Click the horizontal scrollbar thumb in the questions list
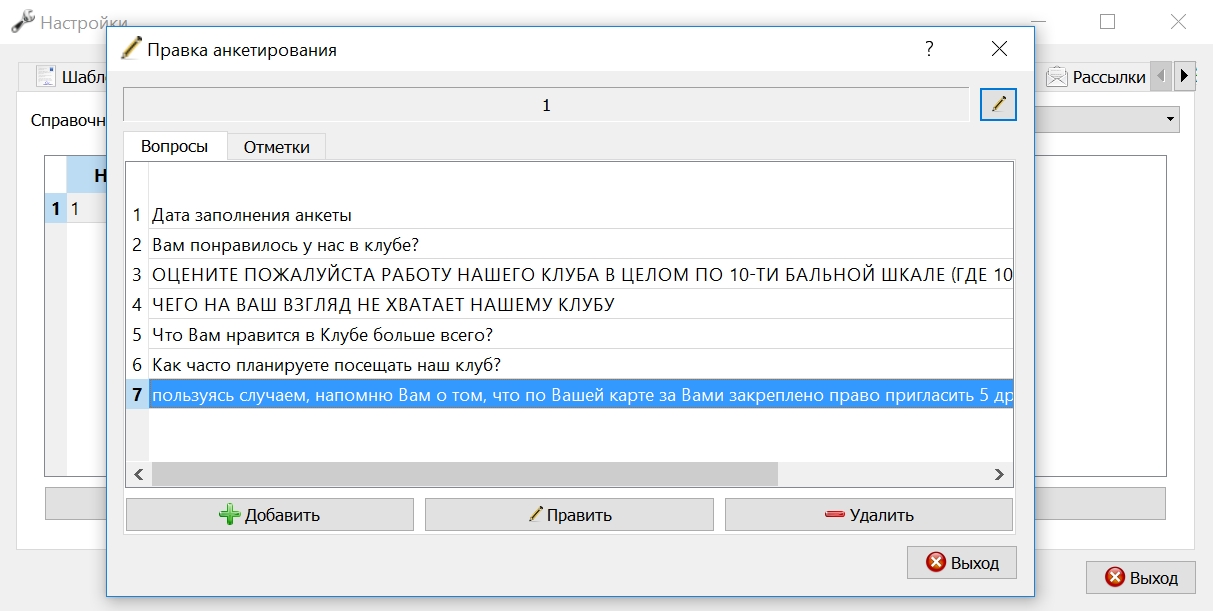This screenshot has width=1213, height=611. pyautogui.click(x=464, y=474)
